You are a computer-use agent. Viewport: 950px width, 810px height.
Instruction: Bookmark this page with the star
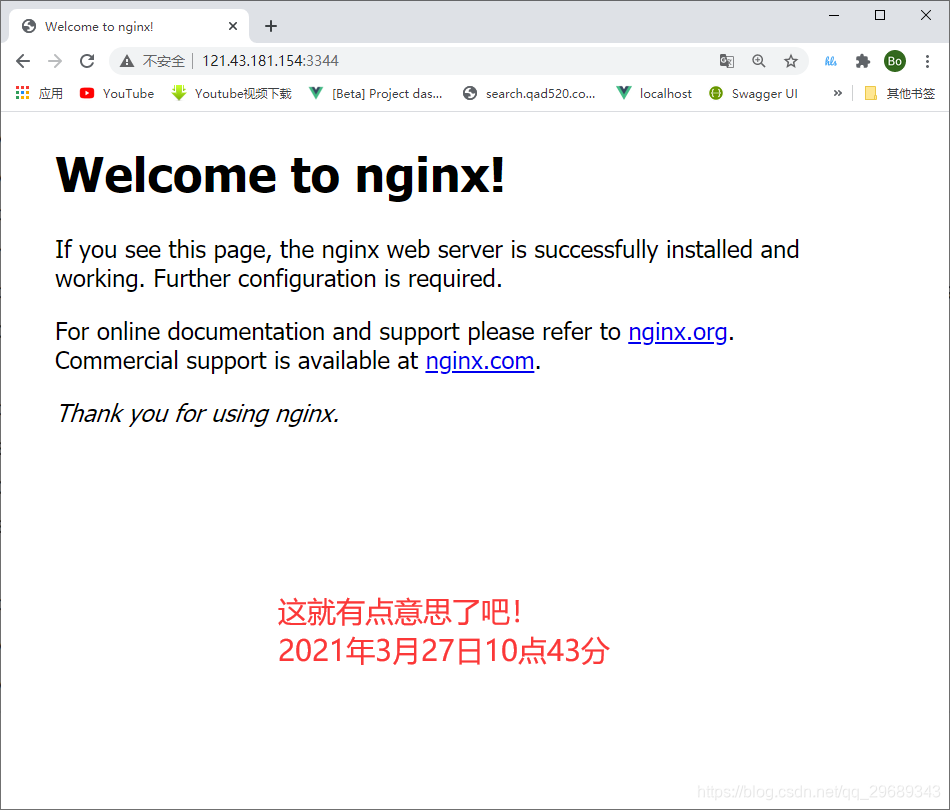point(791,61)
